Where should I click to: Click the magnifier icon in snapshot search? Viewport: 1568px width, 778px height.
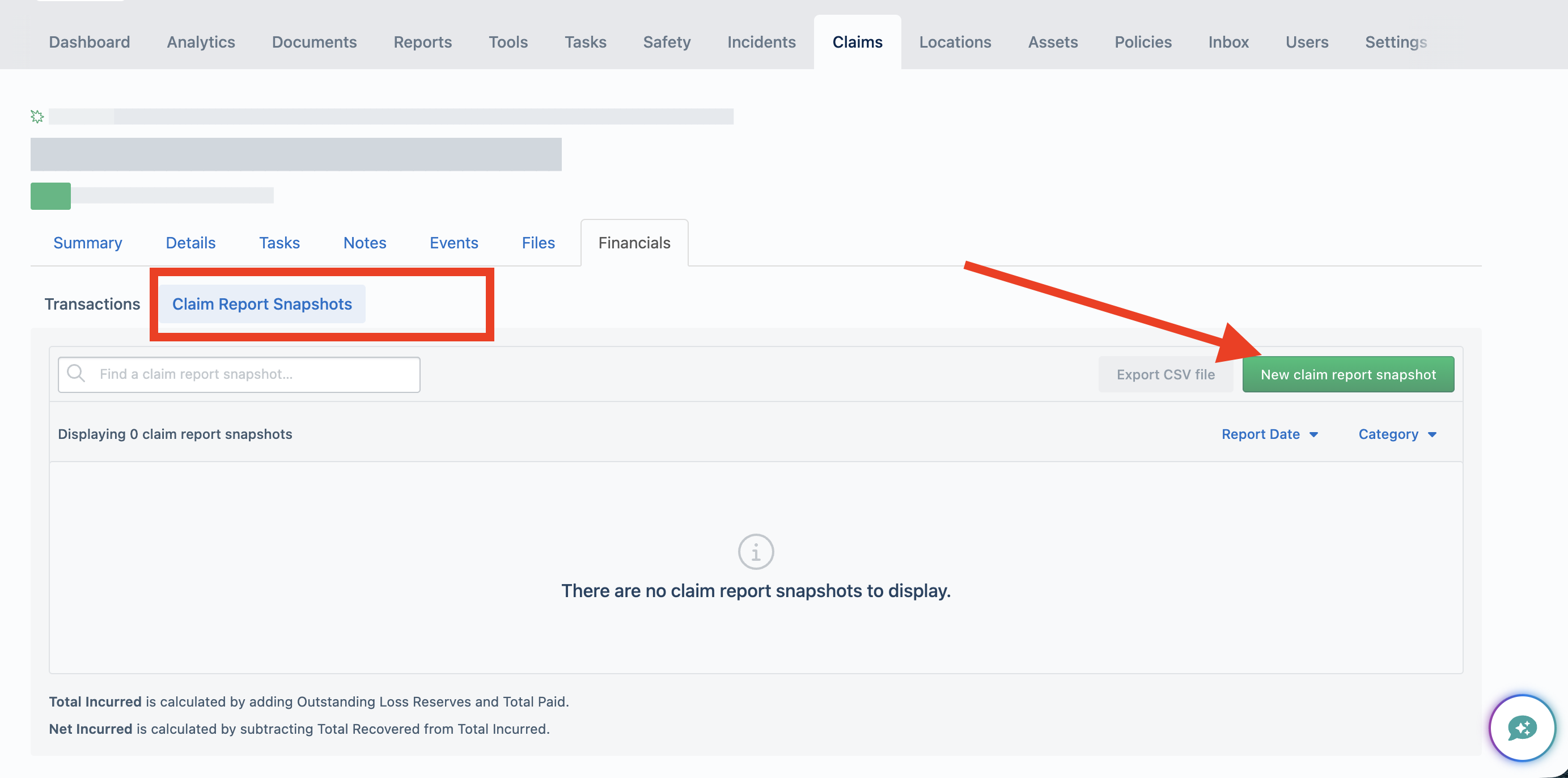[76, 373]
